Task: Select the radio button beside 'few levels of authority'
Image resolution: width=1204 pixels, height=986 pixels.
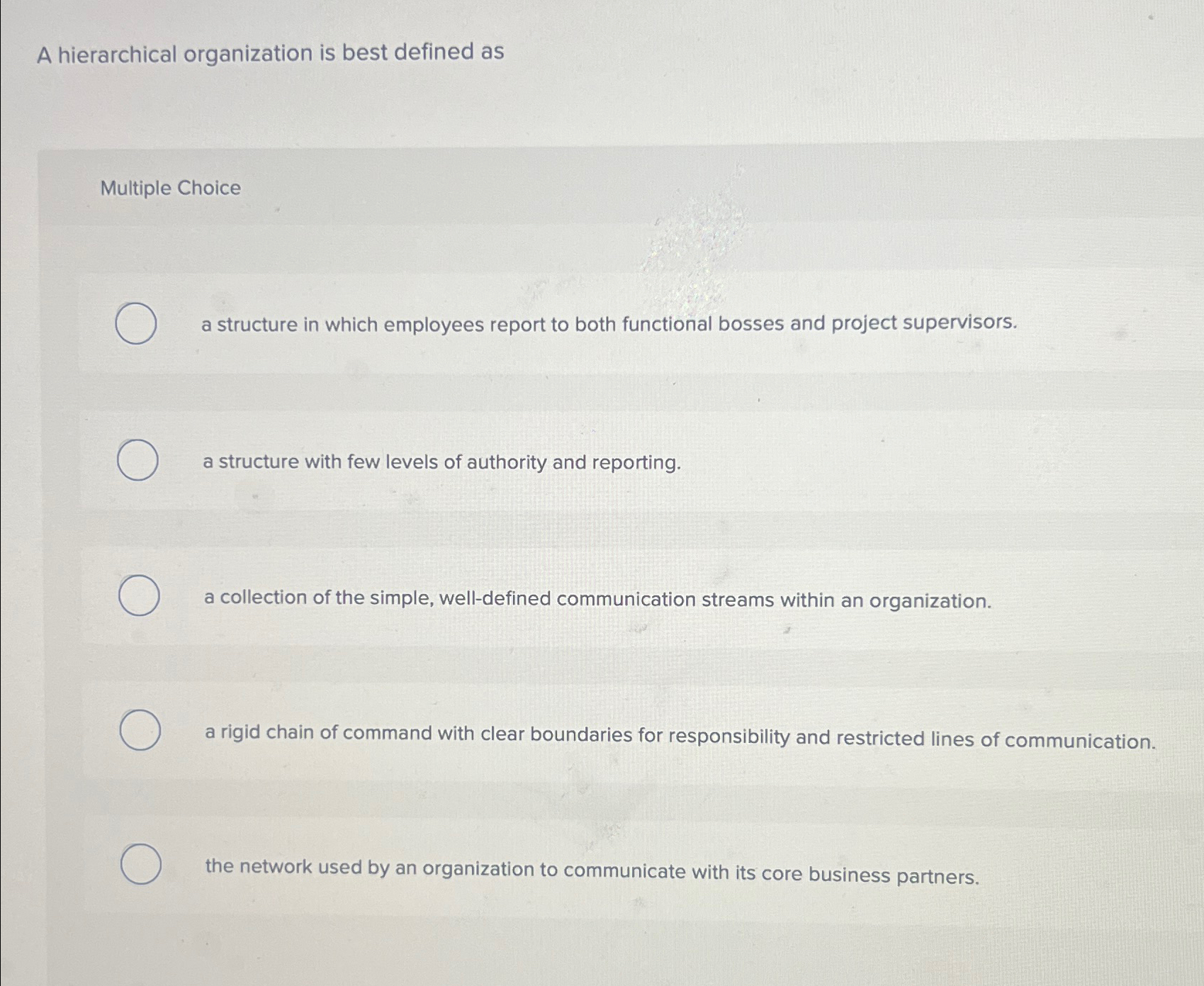Action: pos(139,461)
